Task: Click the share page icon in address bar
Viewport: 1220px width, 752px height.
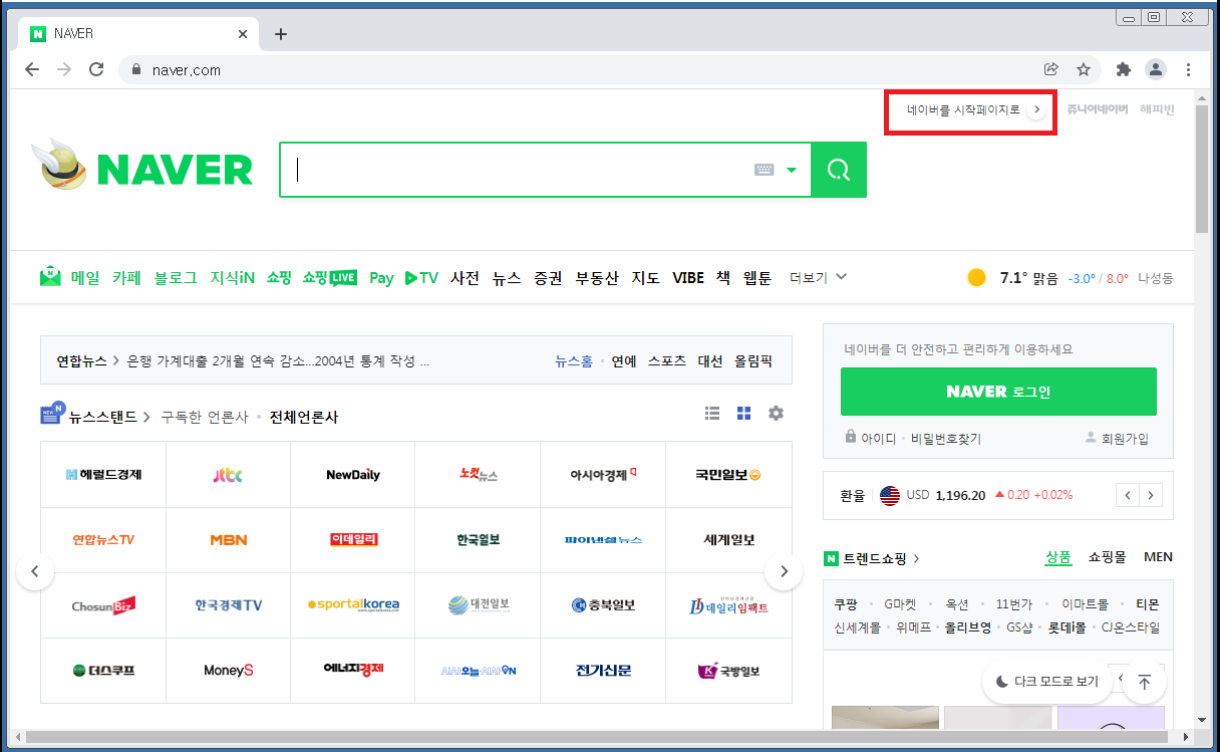Action: point(1051,69)
